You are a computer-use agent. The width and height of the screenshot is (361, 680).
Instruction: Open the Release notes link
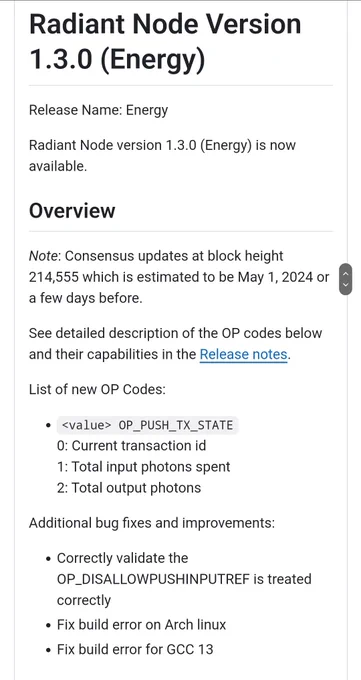point(243,354)
